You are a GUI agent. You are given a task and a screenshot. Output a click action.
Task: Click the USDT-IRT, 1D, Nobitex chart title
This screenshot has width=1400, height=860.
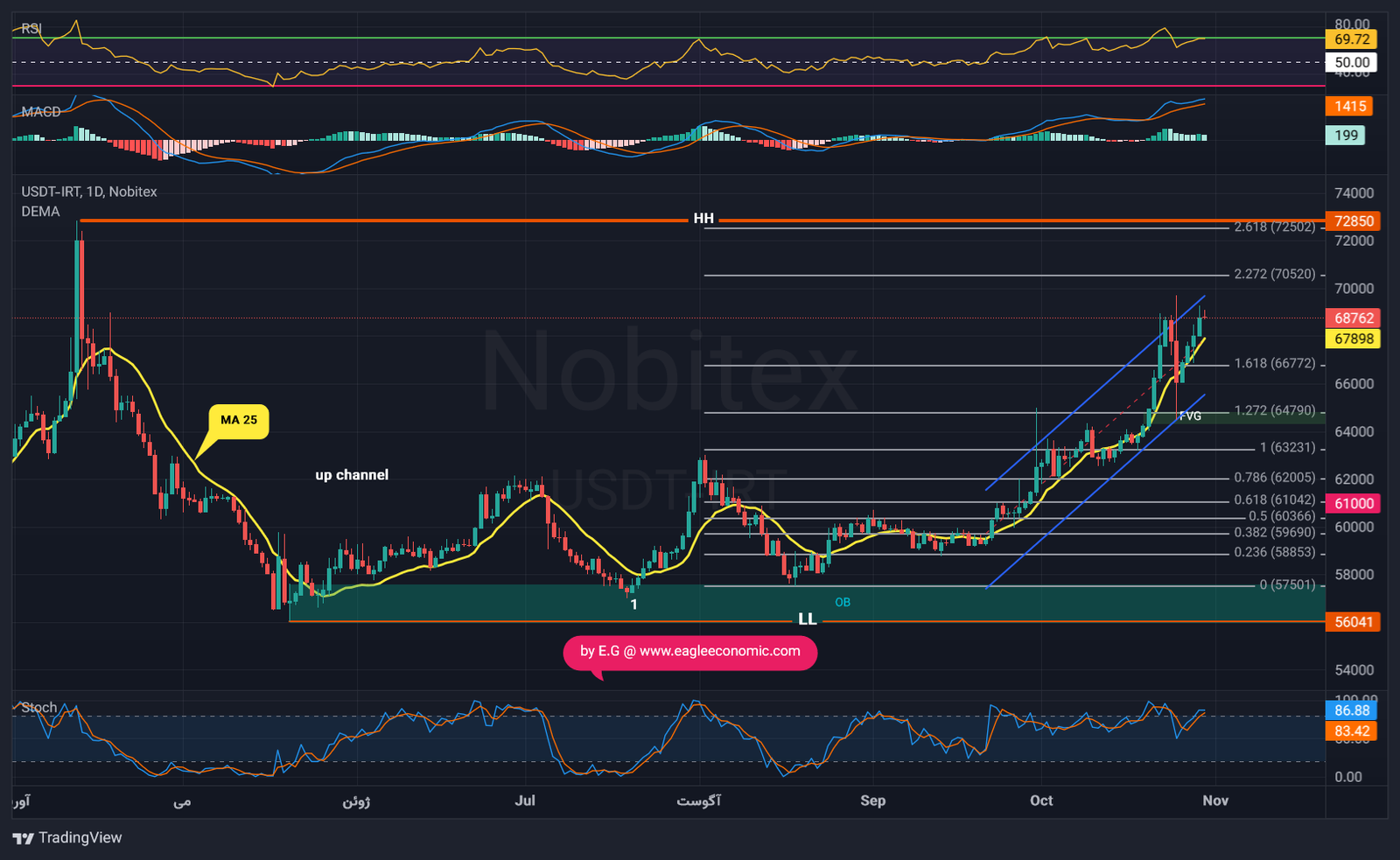(x=89, y=192)
